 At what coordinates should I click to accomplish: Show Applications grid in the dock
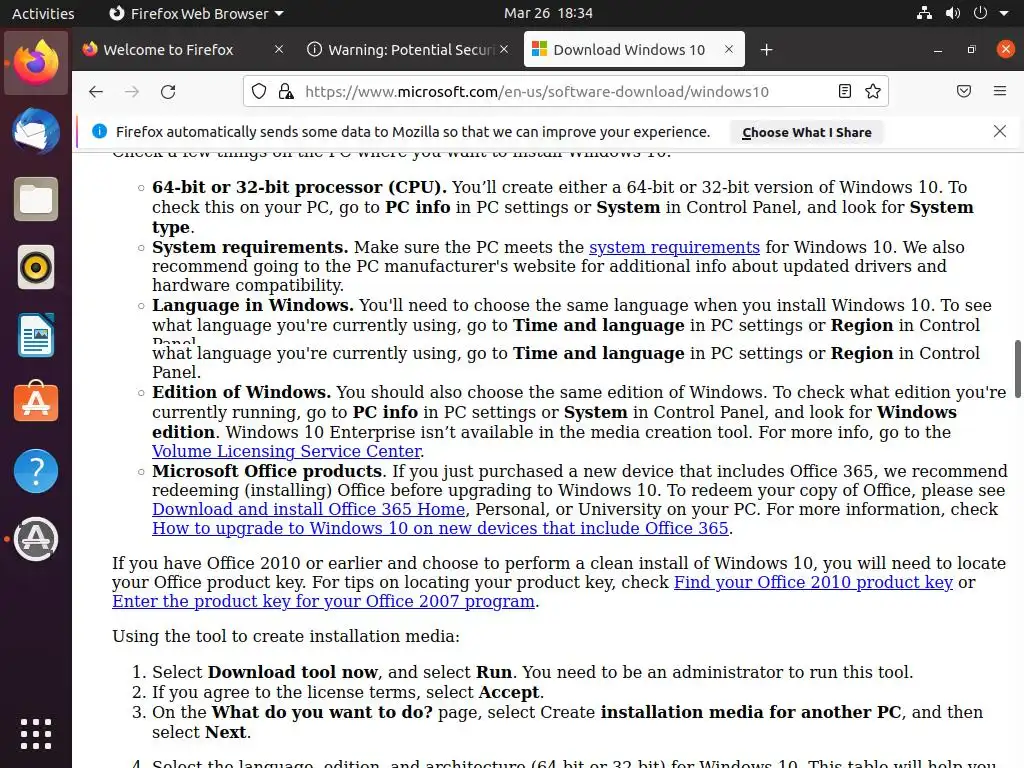click(x=36, y=734)
